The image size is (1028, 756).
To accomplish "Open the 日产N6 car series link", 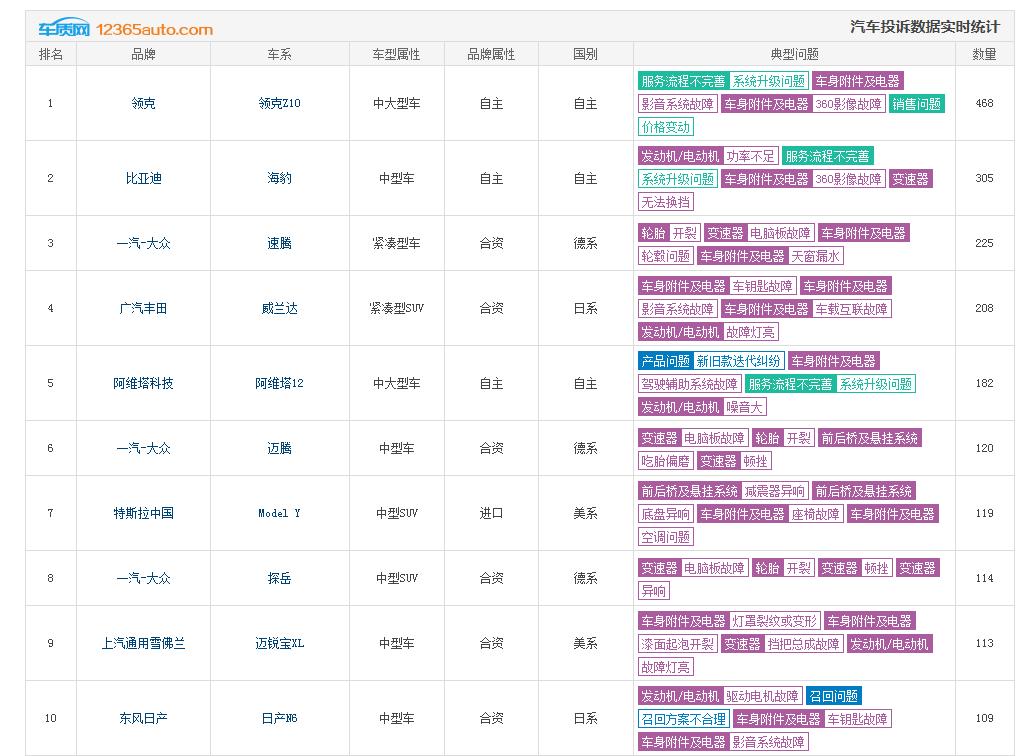I will point(279,719).
